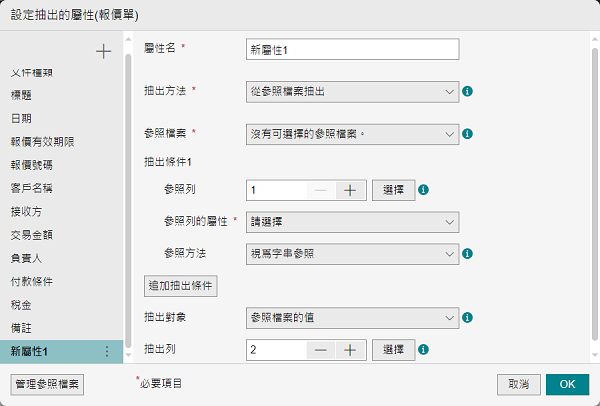Open the 抽出方法 dropdown
This screenshot has width=600, height=406.
coord(352,91)
